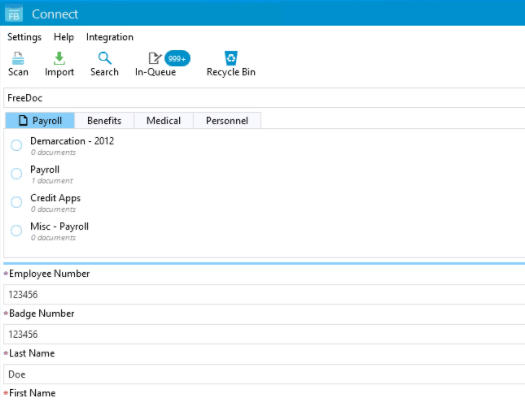Switch to the Medical tab
This screenshot has height=400, width=525.
point(163,121)
